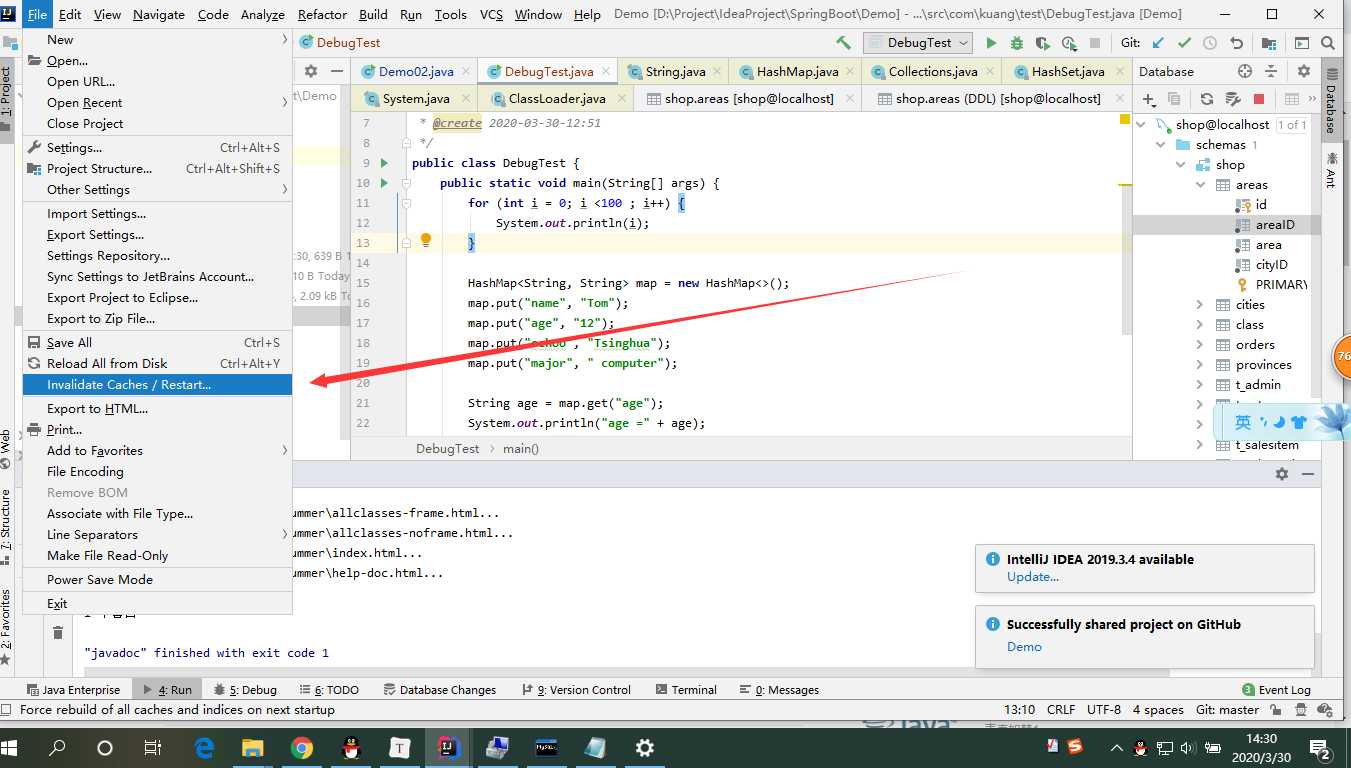Open Windows taskbar Settings gear
The height and width of the screenshot is (768, 1351).
pyautogui.click(x=645, y=747)
